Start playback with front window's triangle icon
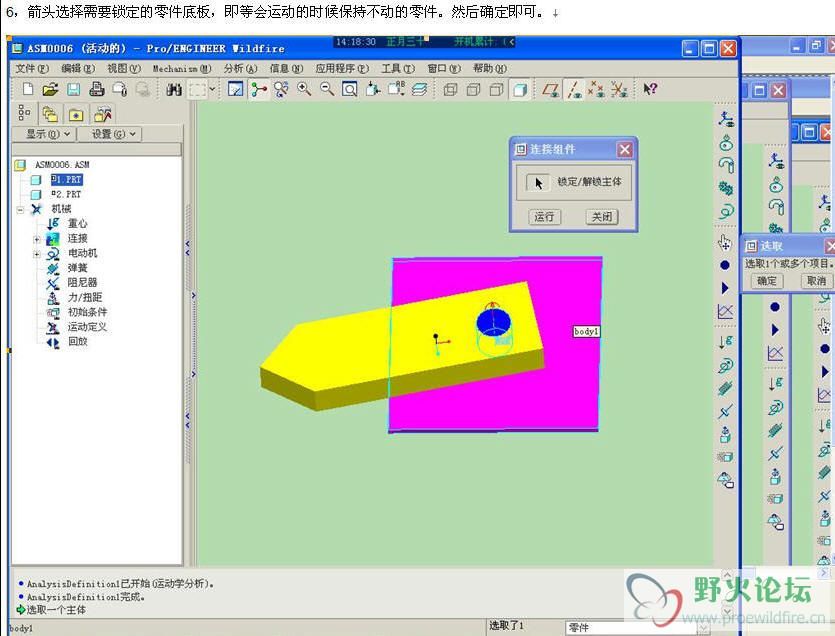The image size is (835, 636). (x=725, y=288)
